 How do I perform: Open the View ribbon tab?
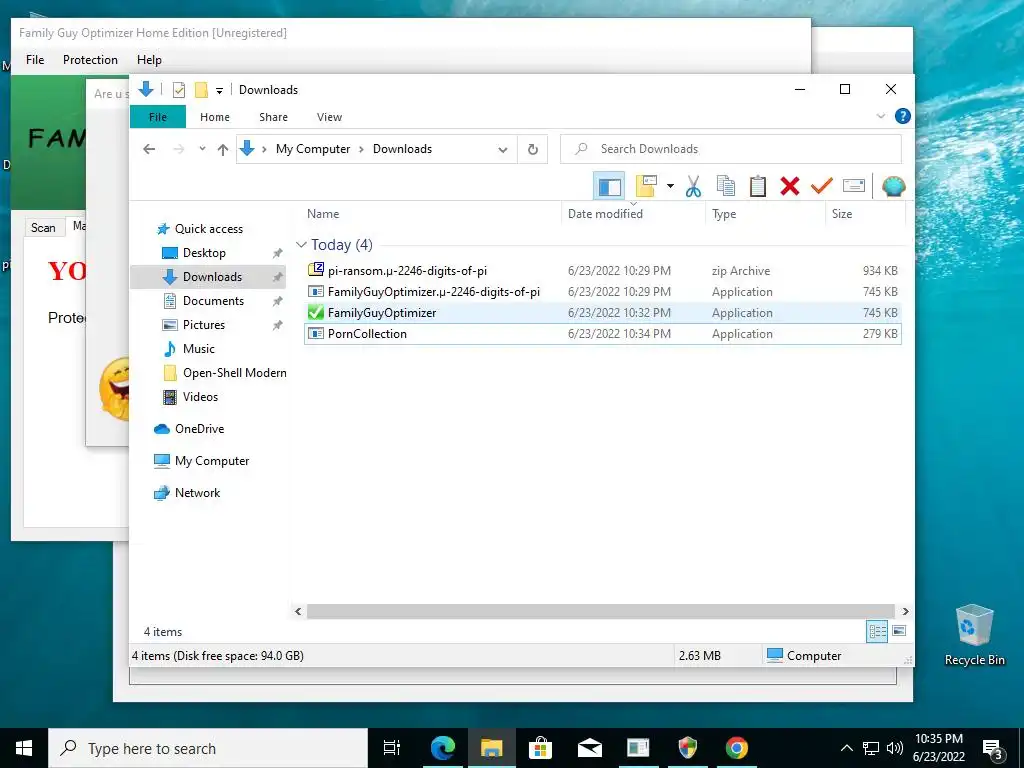[x=329, y=117]
